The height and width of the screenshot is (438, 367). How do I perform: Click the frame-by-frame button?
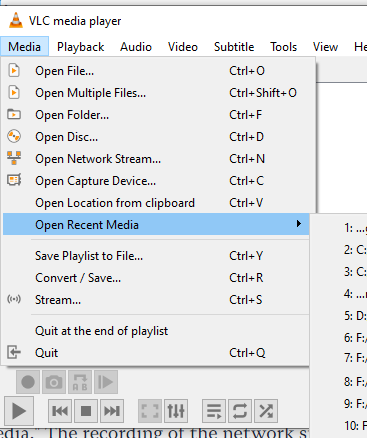click(106, 382)
